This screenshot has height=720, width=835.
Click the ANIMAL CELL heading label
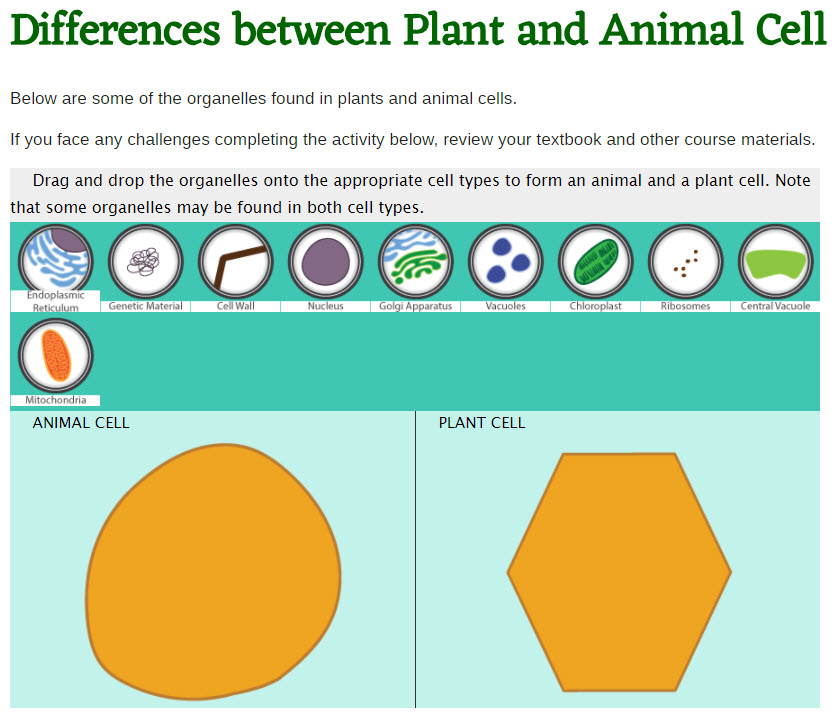81,423
